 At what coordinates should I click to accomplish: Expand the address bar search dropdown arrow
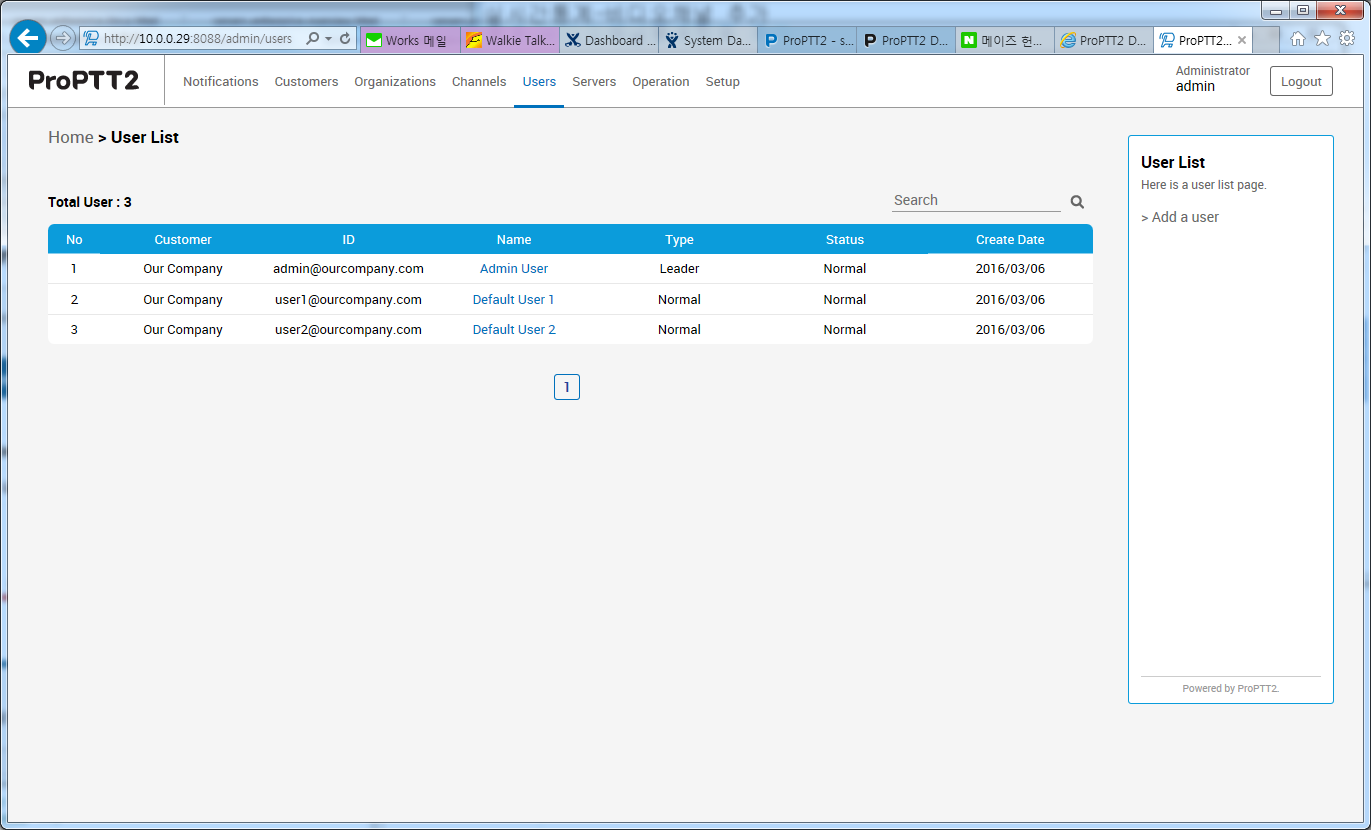pyautogui.click(x=328, y=39)
